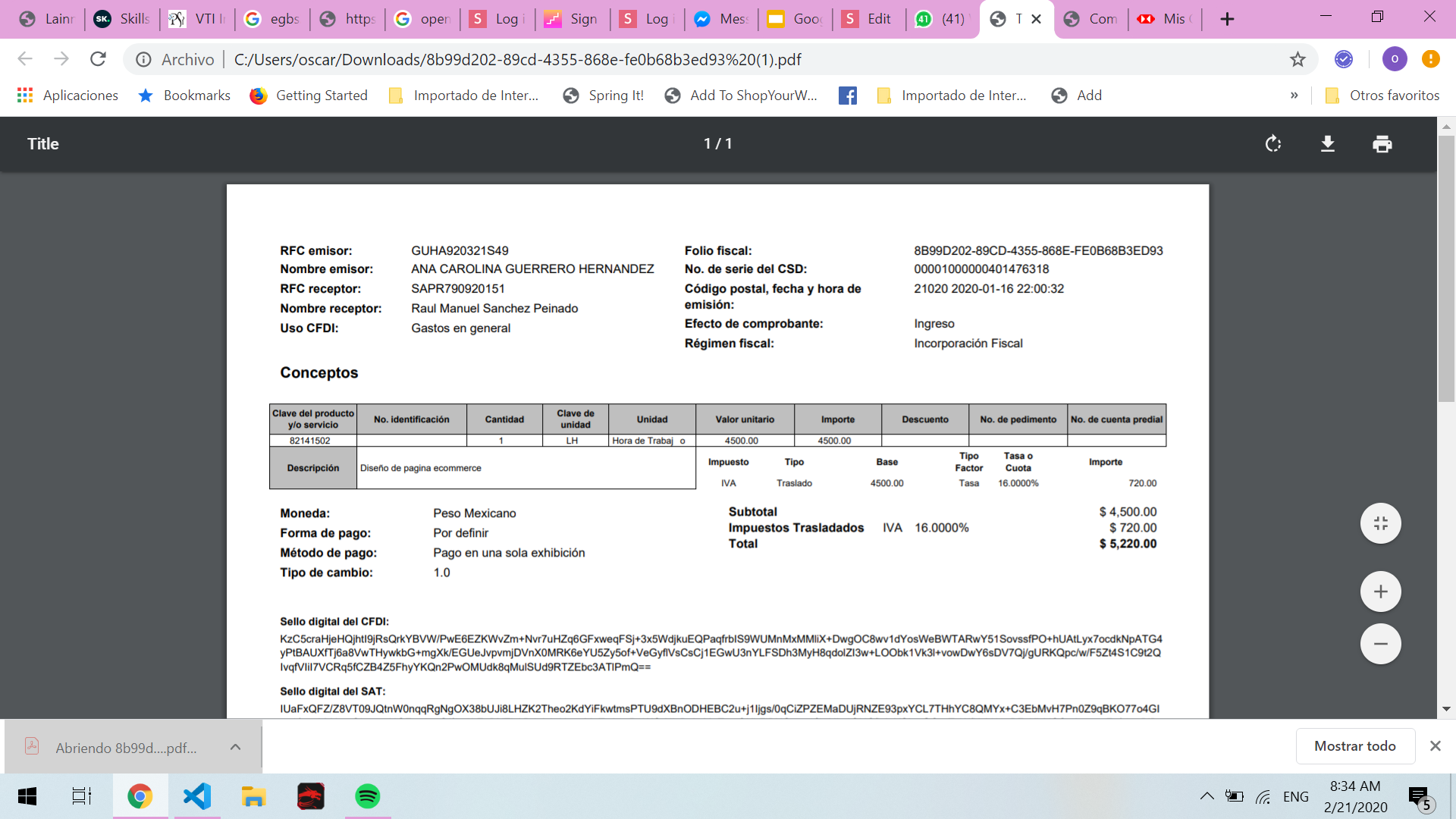Expand download item options chevron

tap(235, 747)
